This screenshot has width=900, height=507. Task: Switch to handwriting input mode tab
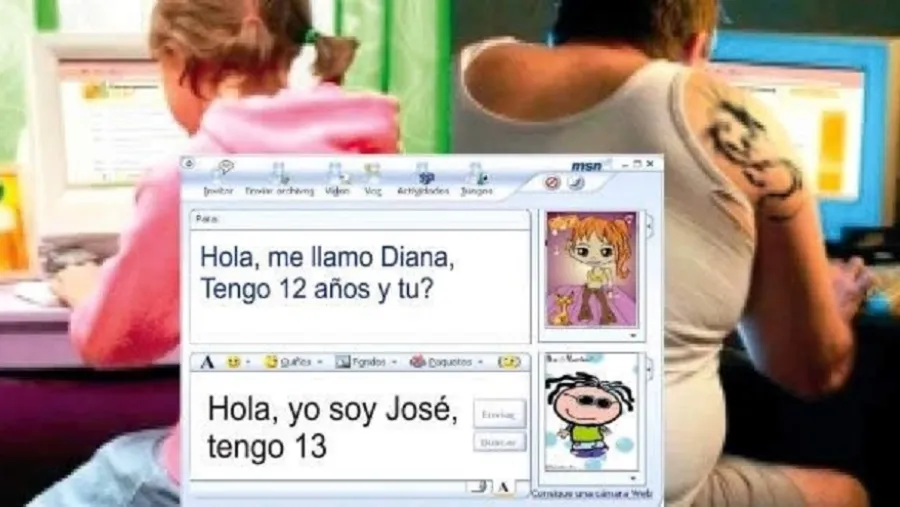(480, 487)
